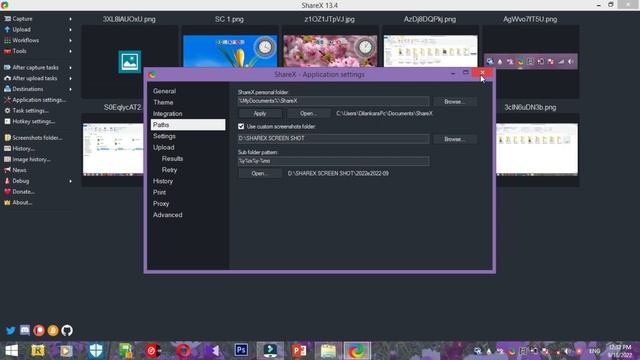Expand the Upload submenu arrow
640x360 pixels.
(x=71, y=29)
